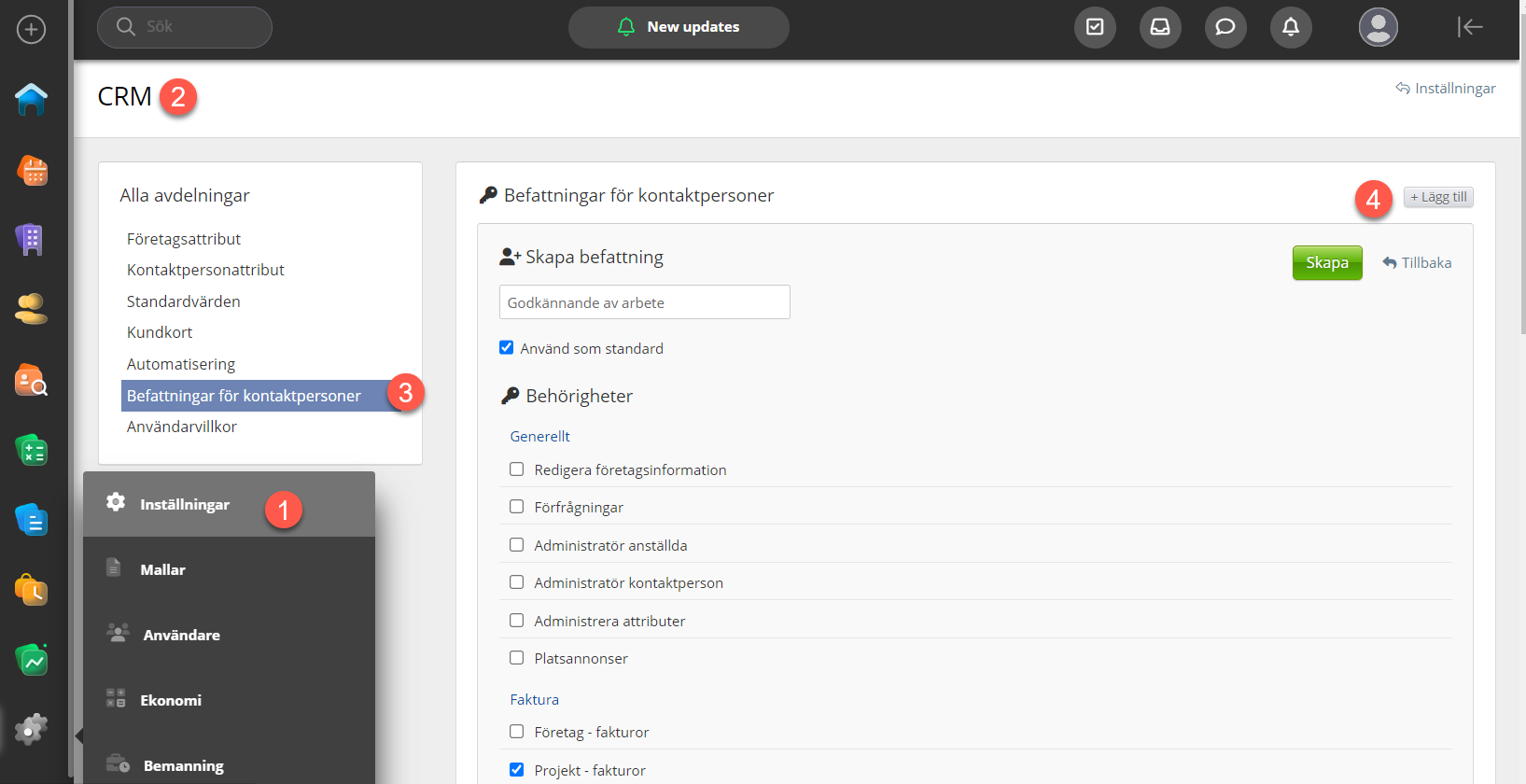This screenshot has height=784, width=1526.
Task: Click the '+ Lägg till' button
Action: (x=1438, y=197)
